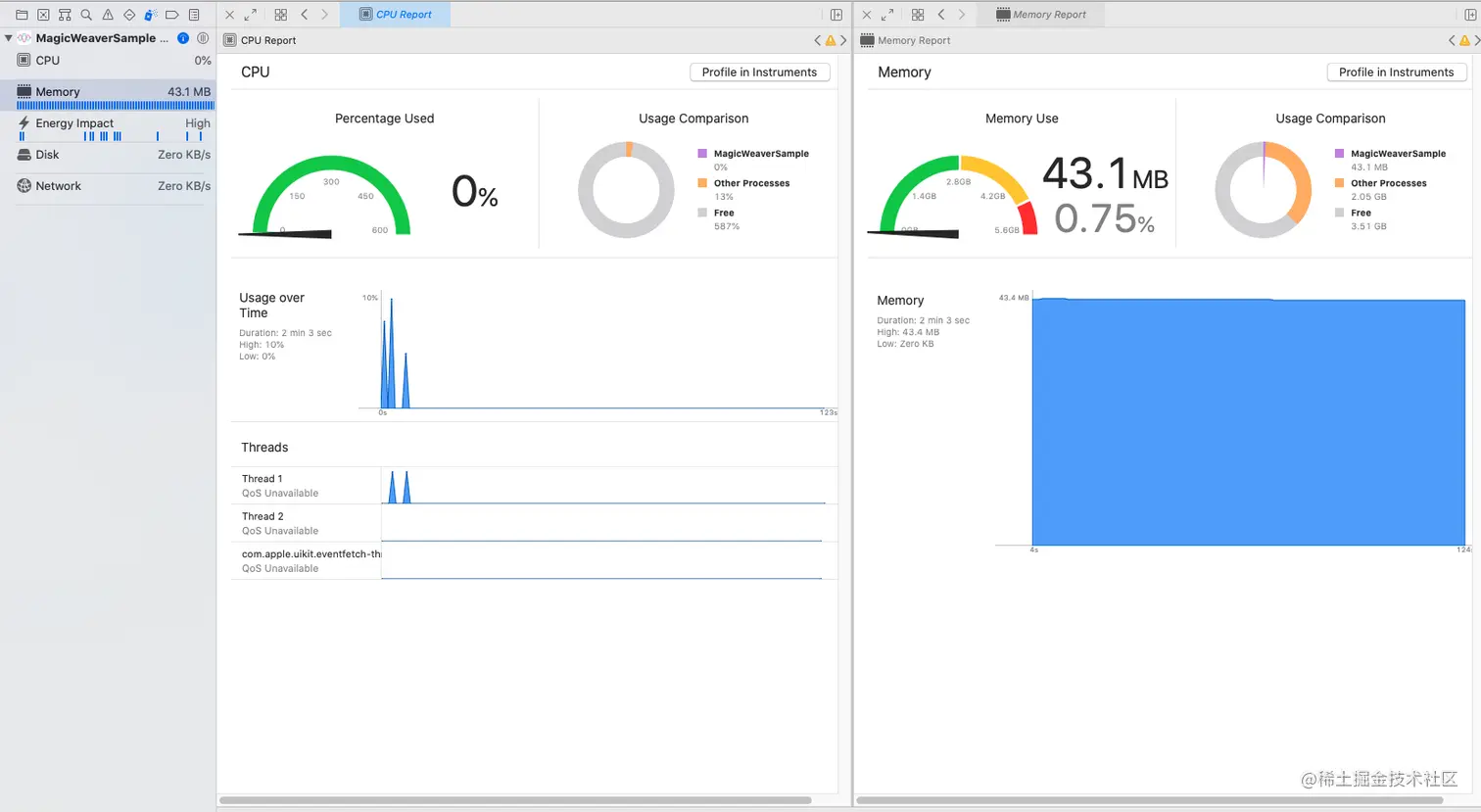
Task: Select the Thread 2 row
Action: pos(534,523)
